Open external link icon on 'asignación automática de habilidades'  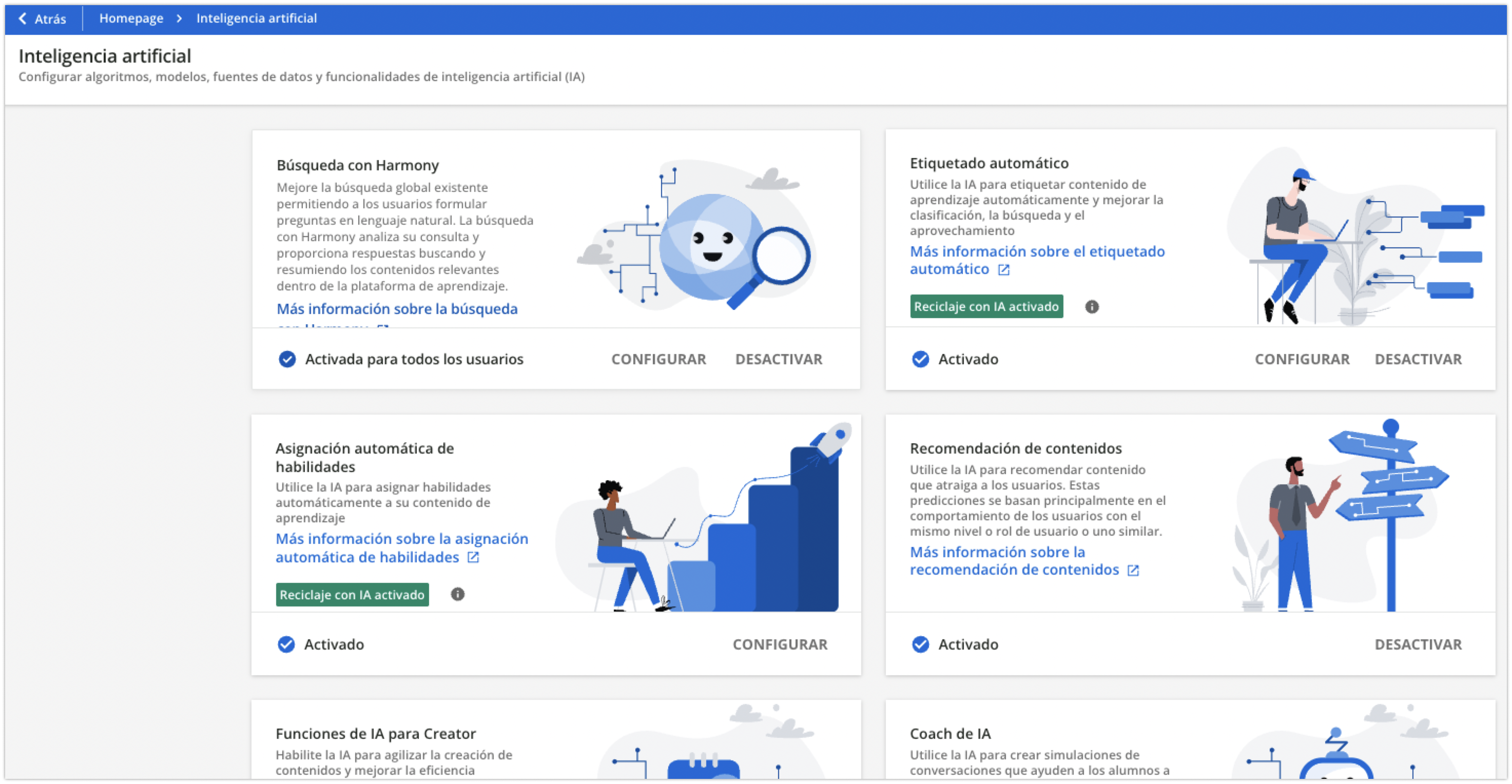(473, 558)
